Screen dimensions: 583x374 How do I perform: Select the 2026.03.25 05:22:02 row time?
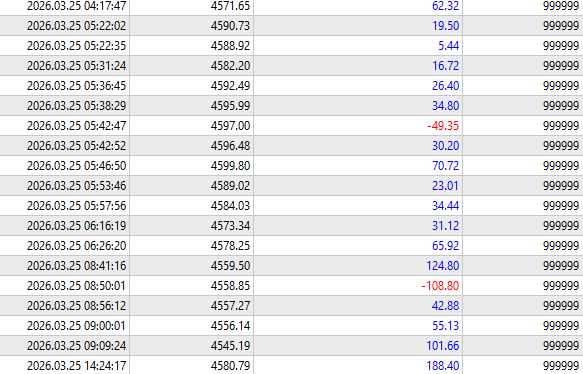click(77, 26)
